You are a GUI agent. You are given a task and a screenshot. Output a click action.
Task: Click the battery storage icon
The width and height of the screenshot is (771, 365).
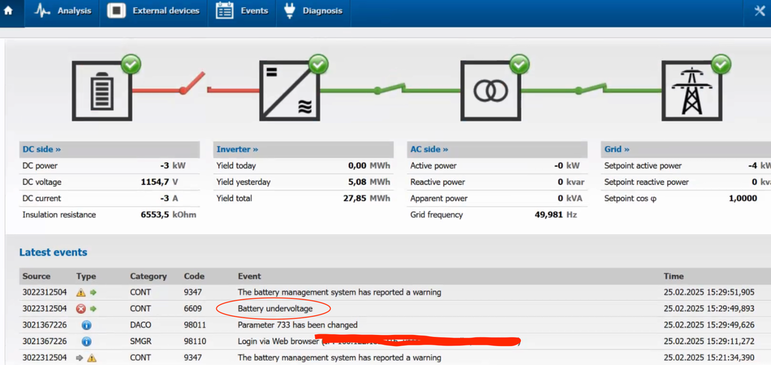point(102,91)
